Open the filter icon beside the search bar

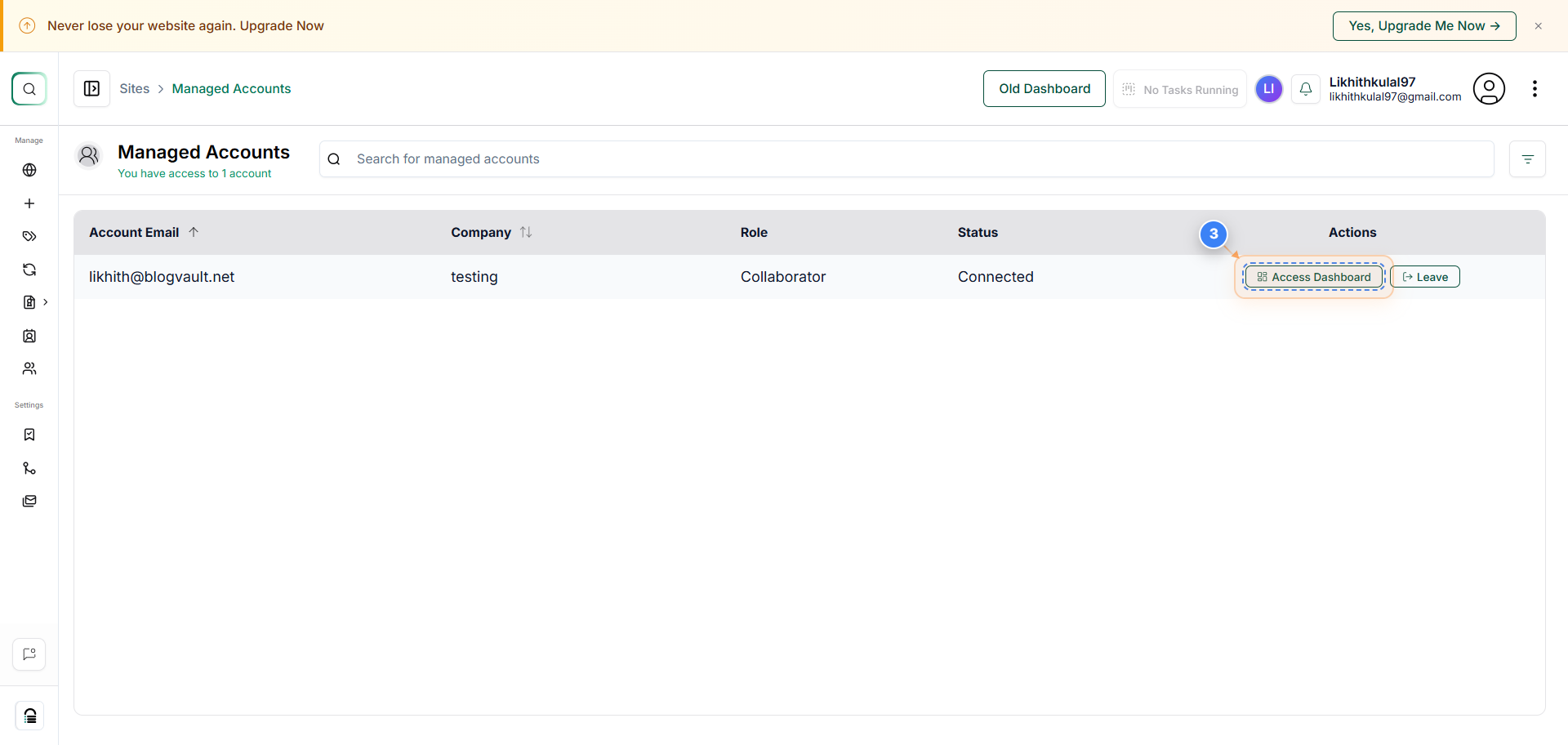pos(1528,158)
